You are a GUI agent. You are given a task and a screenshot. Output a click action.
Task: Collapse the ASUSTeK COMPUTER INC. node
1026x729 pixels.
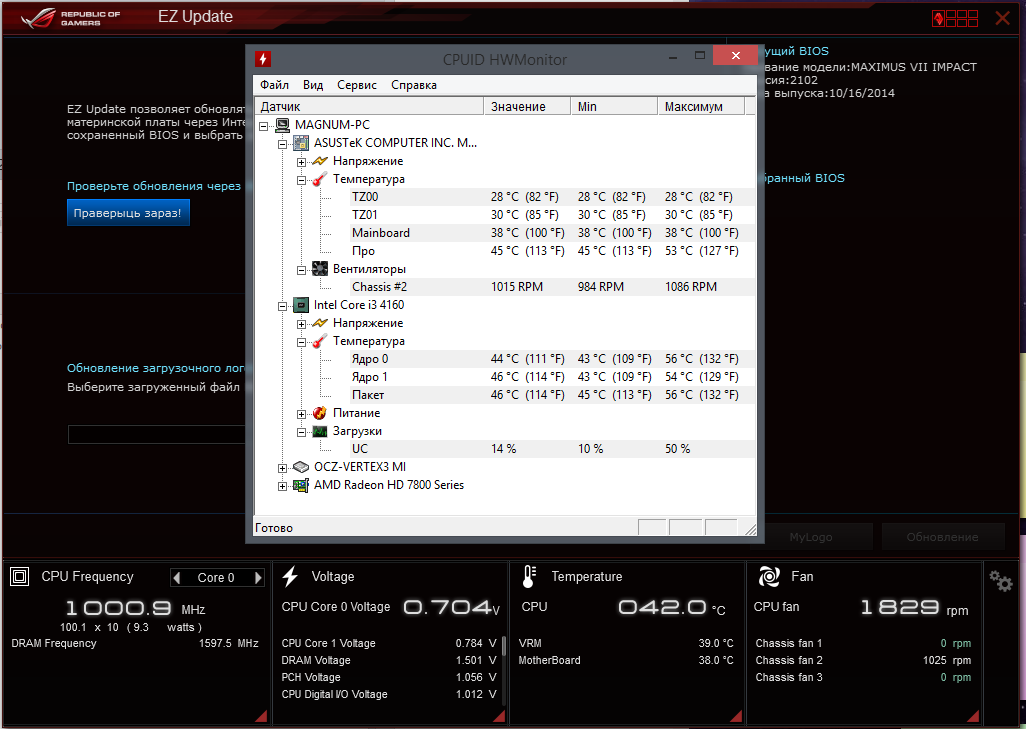[283, 144]
